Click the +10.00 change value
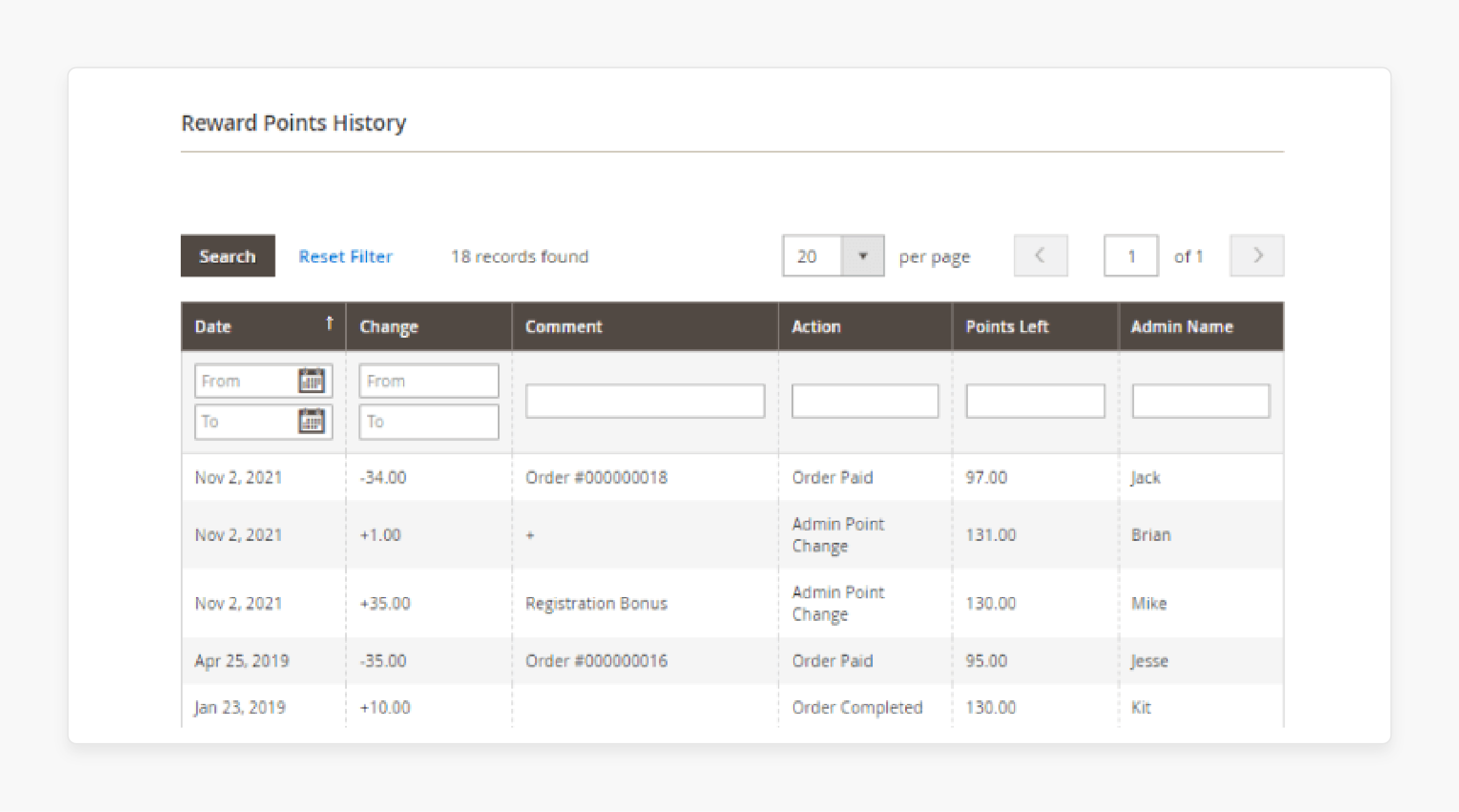This screenshot has height=812, width=1459. click(385, 707)
